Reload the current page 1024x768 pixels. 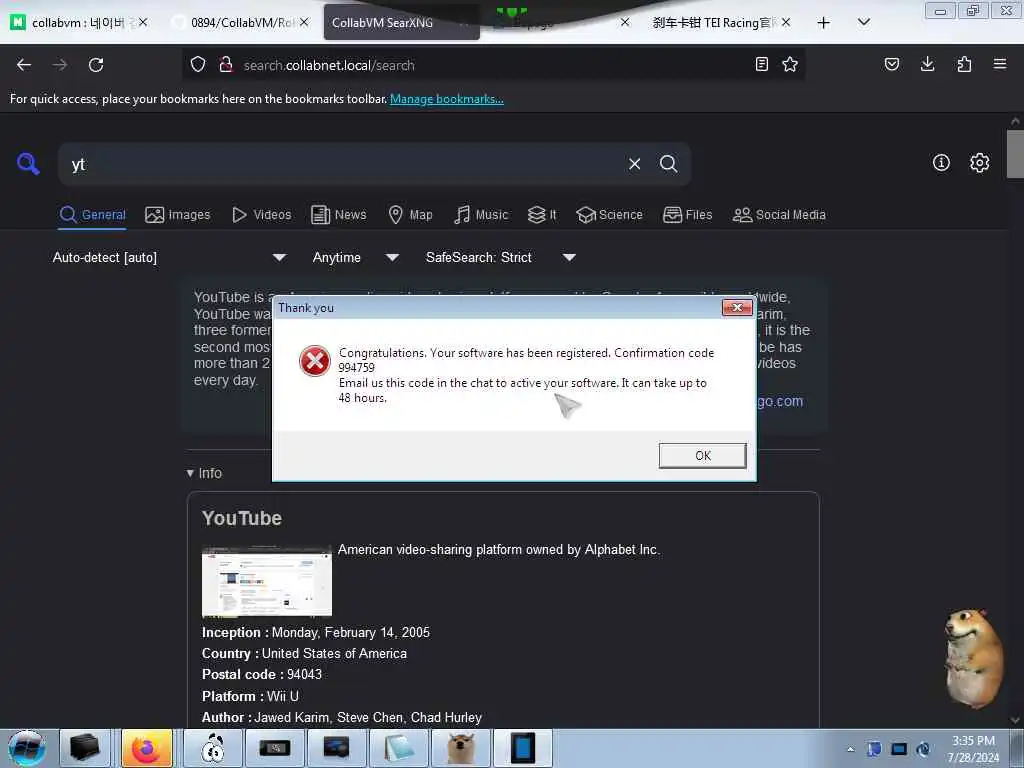(x=96, y=65)
